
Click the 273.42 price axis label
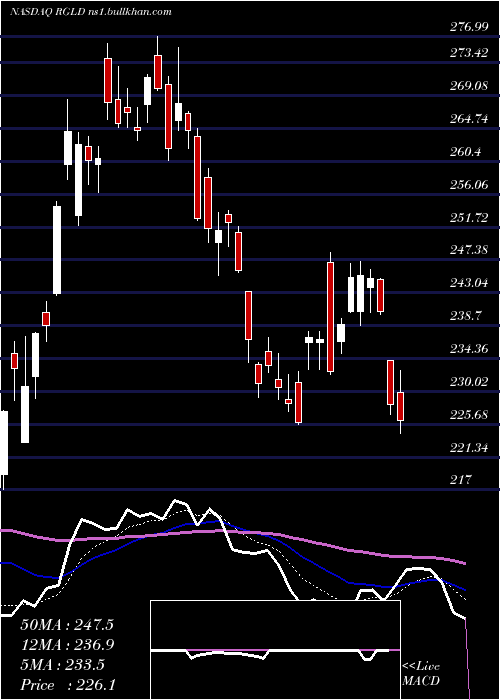(x=469, y=53)
